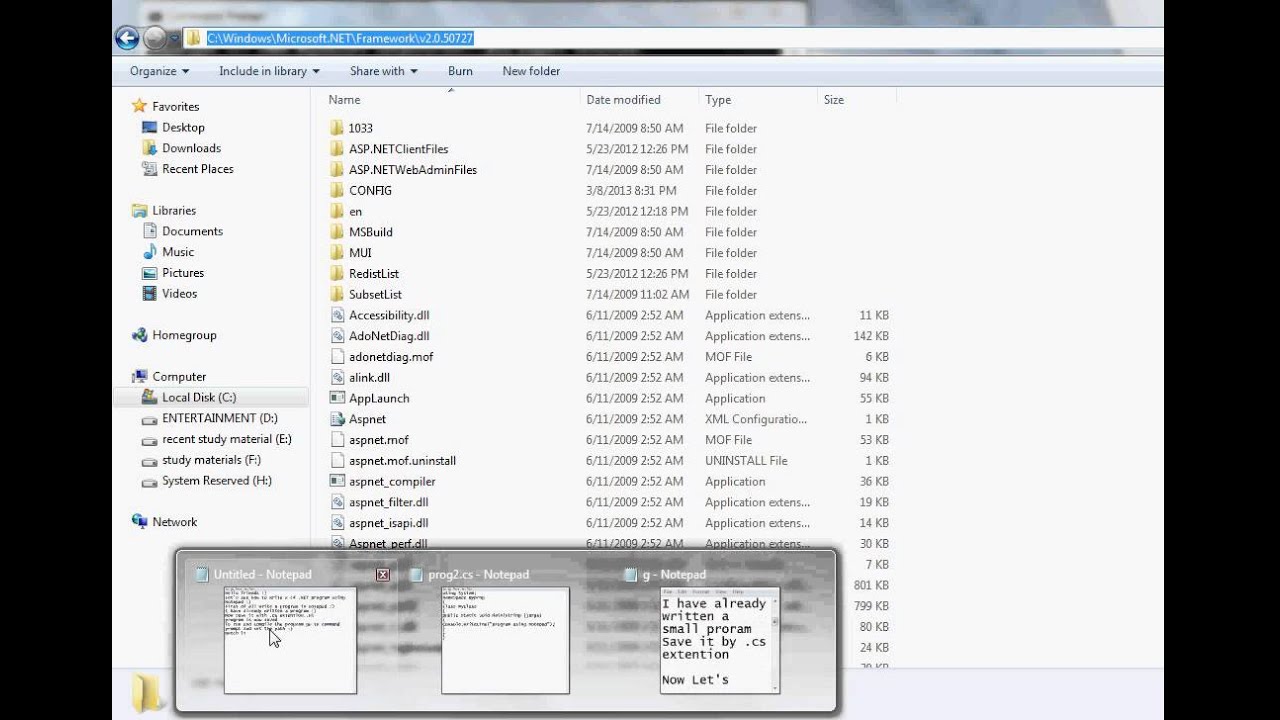The height and width of the screenshot is (720, 1280).
Task: Select the Favorites star icon
Action: coord(140,106)
